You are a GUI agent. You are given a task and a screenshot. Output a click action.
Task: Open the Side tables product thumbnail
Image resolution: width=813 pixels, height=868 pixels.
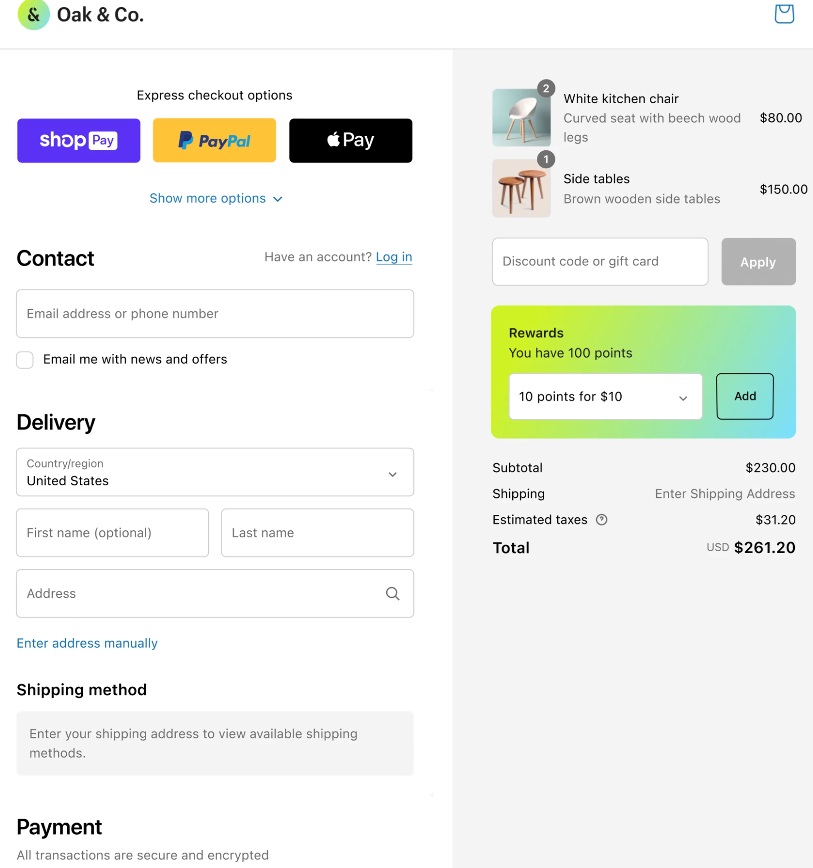pos(521,188)
